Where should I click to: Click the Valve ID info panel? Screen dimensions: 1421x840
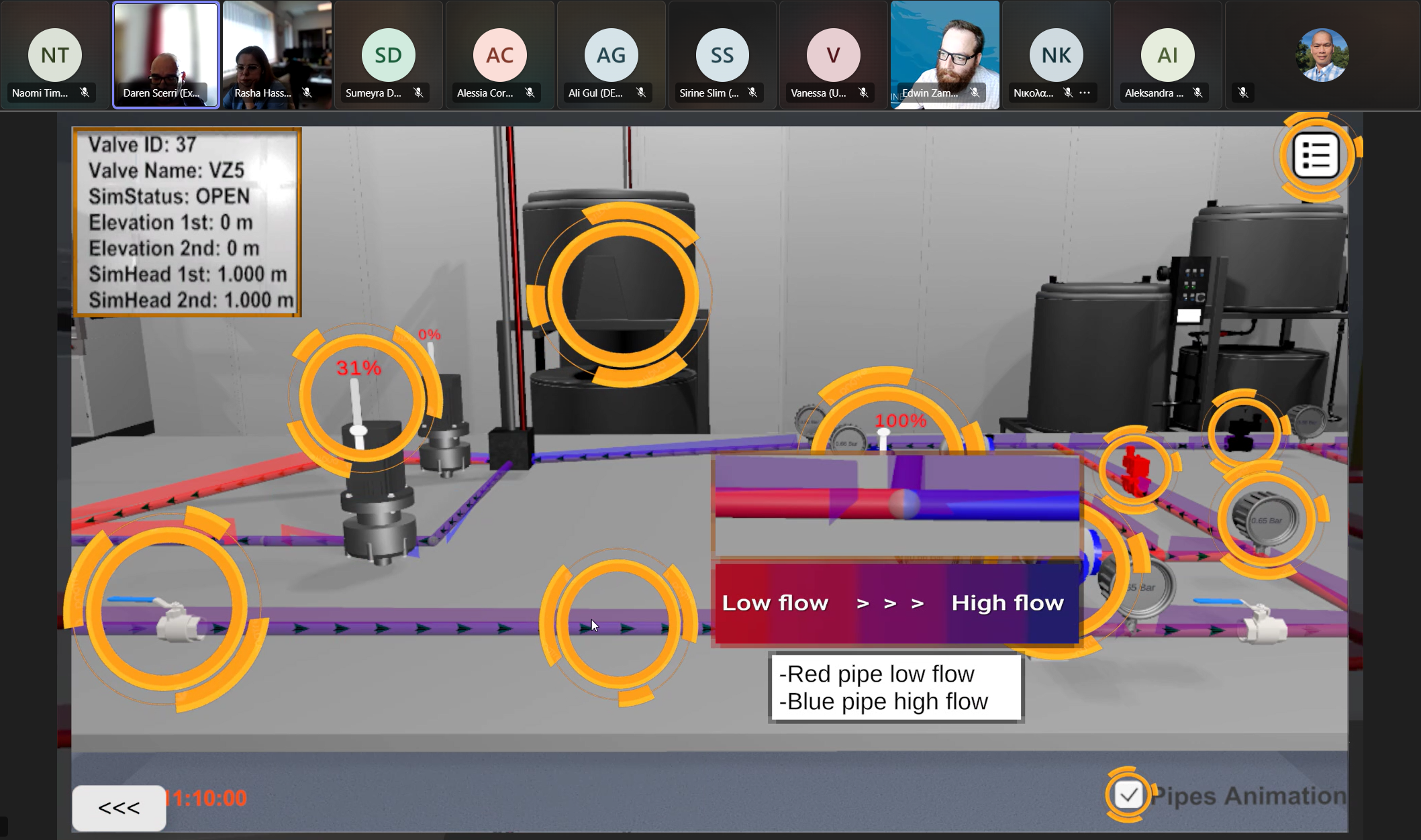187,222
